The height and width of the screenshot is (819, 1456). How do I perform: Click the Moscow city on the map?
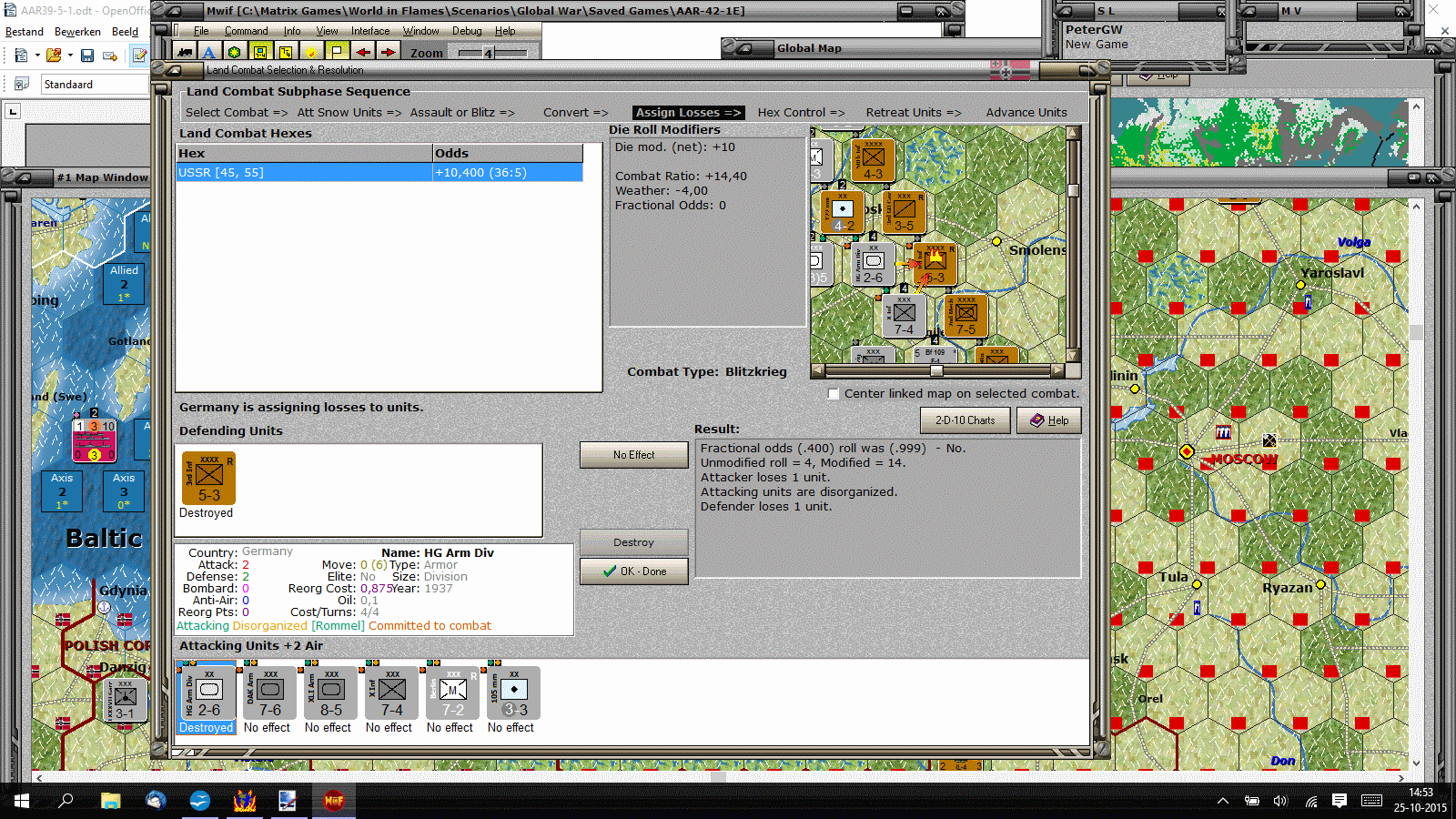1187,451
